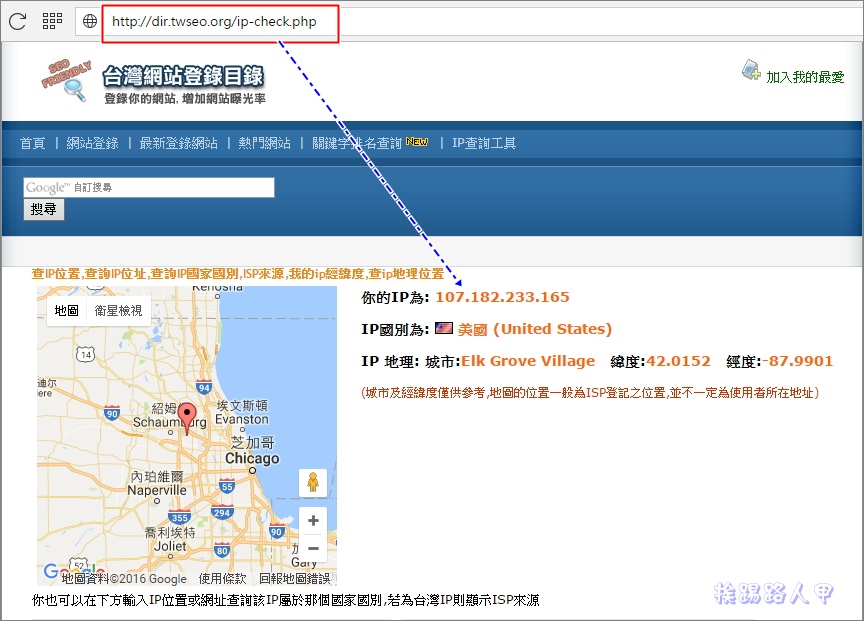Go to 首頁 in the navigation bar
The width and height of the screenshot is (864, 621).
33,143
